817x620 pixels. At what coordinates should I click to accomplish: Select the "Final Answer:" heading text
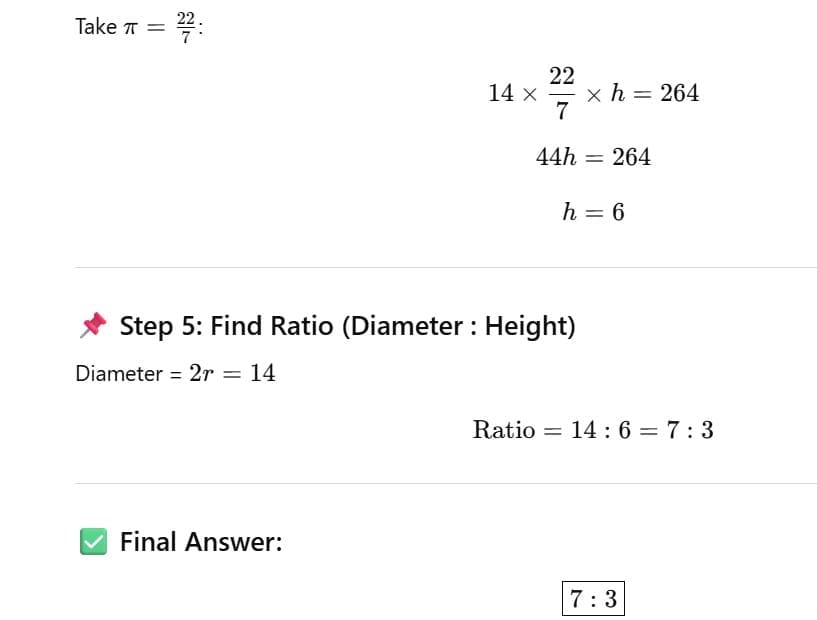201,542
